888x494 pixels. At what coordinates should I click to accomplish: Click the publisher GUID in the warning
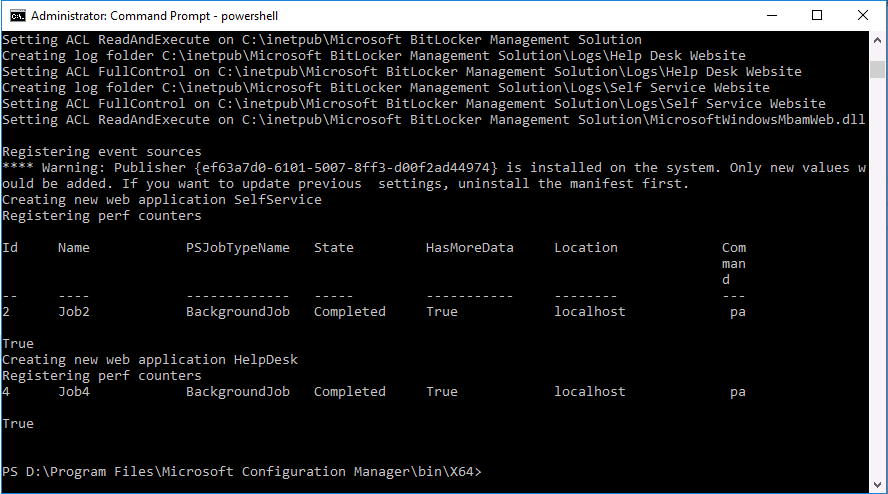(x=346, y=168)
